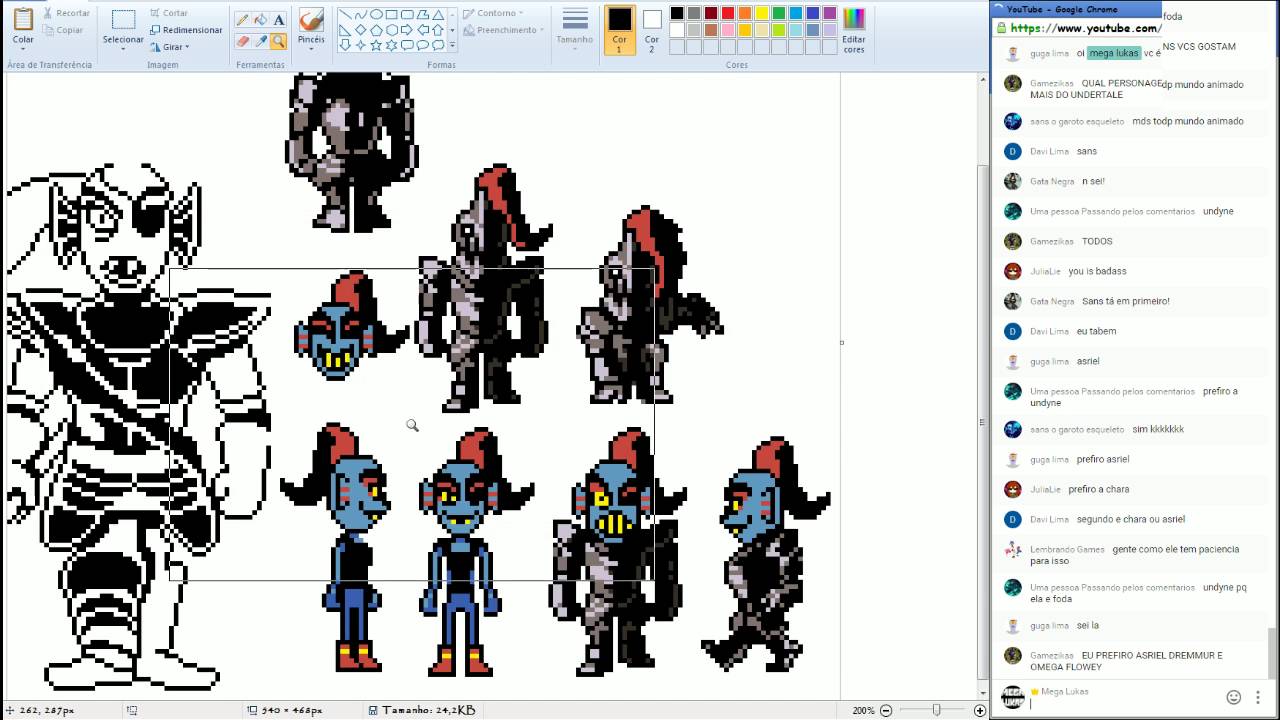The height and width of the screenshot is (720, 1280).
Task: Choose the triangle shape
Action: tap(438, 14)
